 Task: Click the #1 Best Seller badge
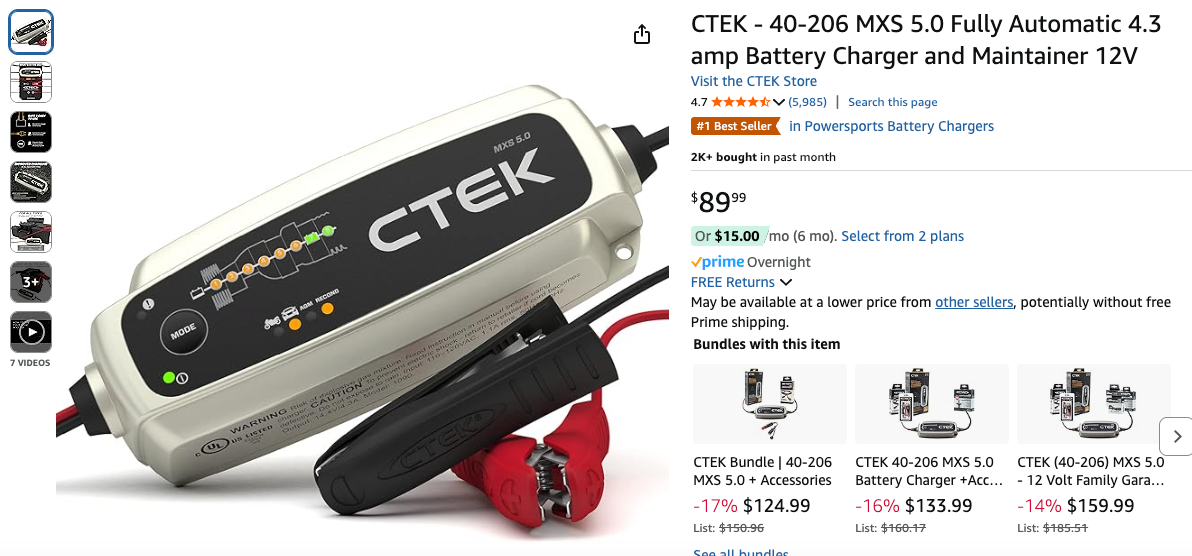[x=735, y=126]
